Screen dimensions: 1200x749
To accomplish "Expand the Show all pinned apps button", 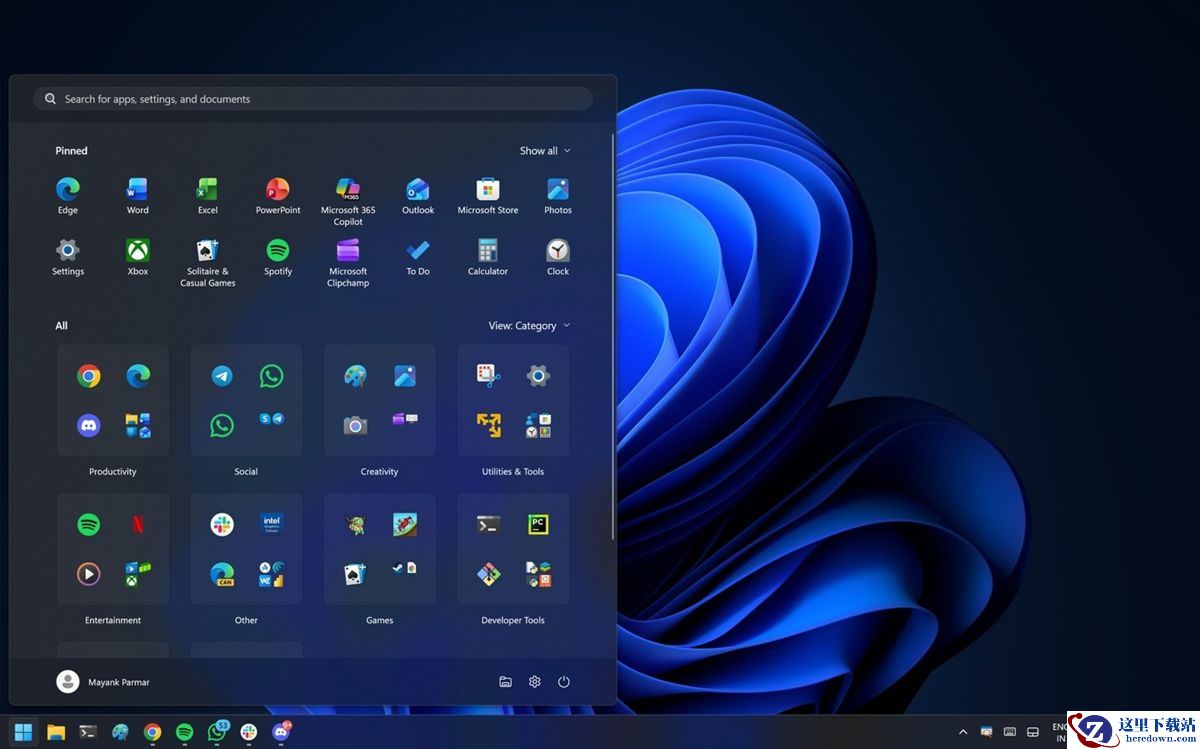I will [545, 151].
